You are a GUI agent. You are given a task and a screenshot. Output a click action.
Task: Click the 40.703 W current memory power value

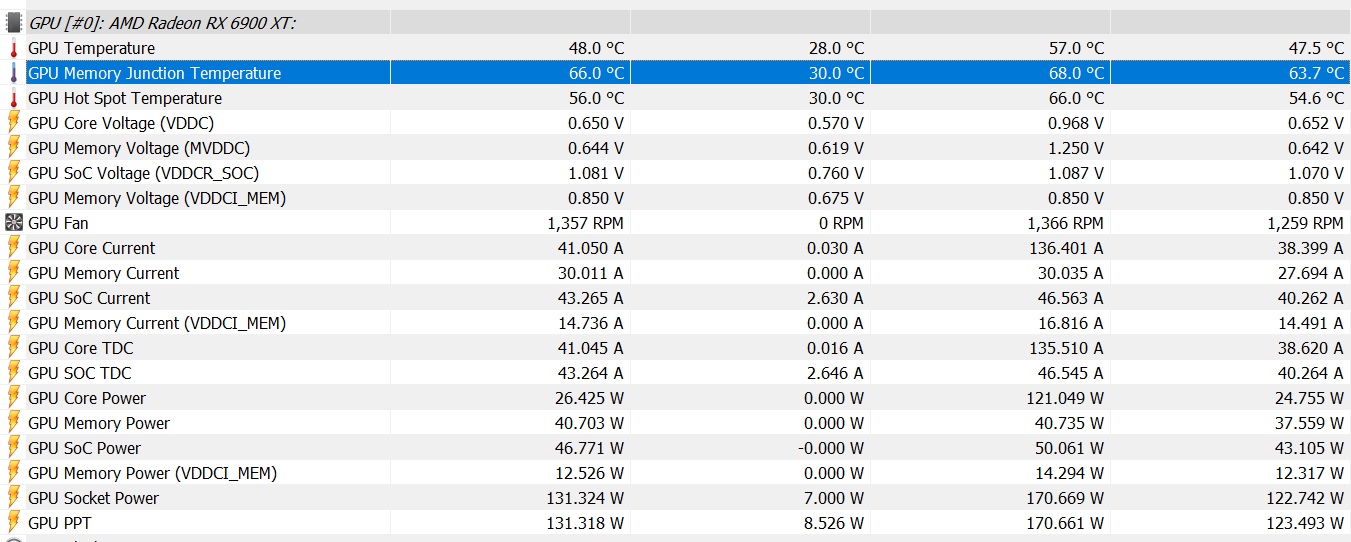pyautogui.click(x=590, y=423)
